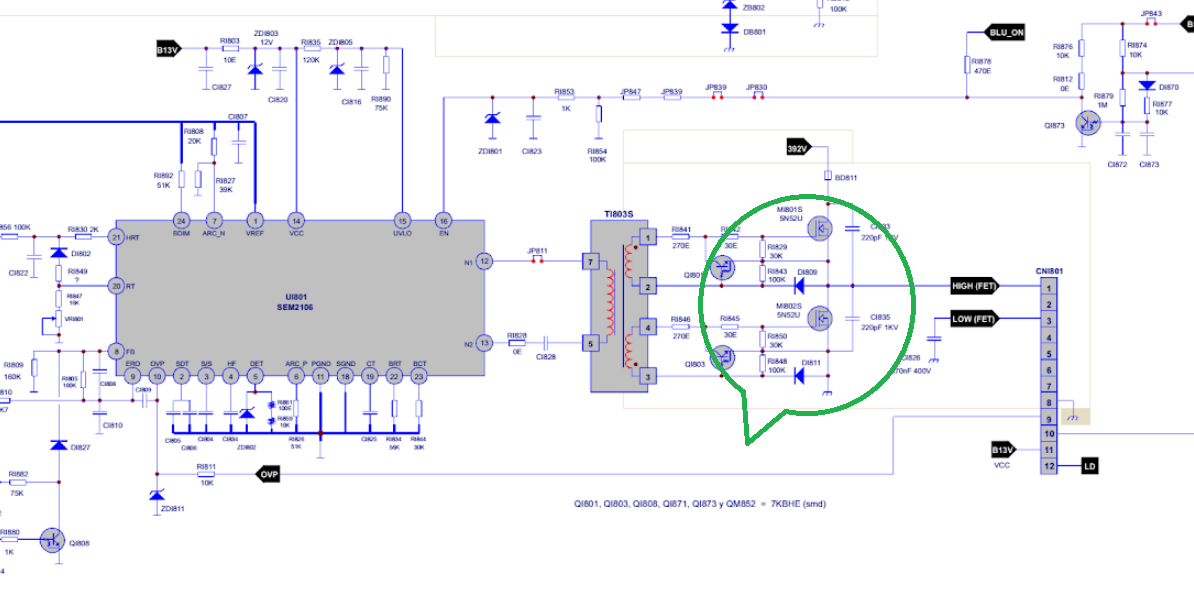Select IC pin 24 BDIM

click(181, 220)
